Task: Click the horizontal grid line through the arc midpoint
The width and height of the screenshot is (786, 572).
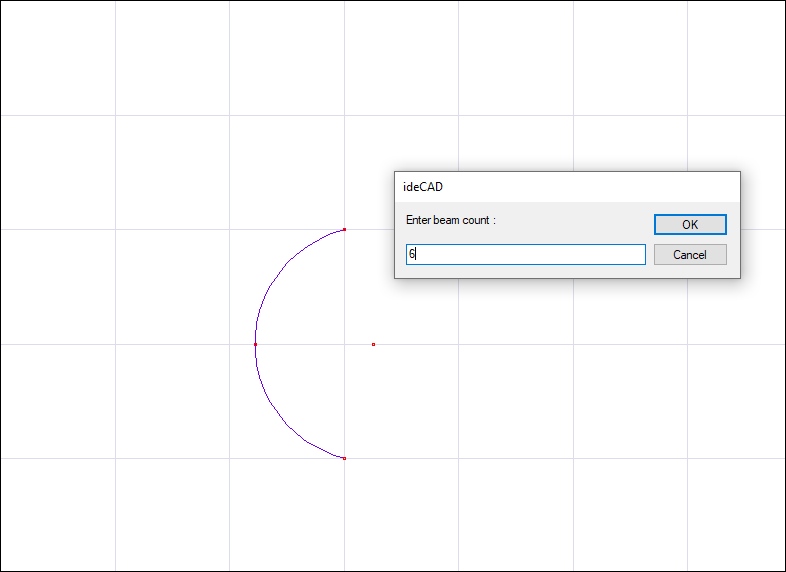Action: [x=150, y=344]
